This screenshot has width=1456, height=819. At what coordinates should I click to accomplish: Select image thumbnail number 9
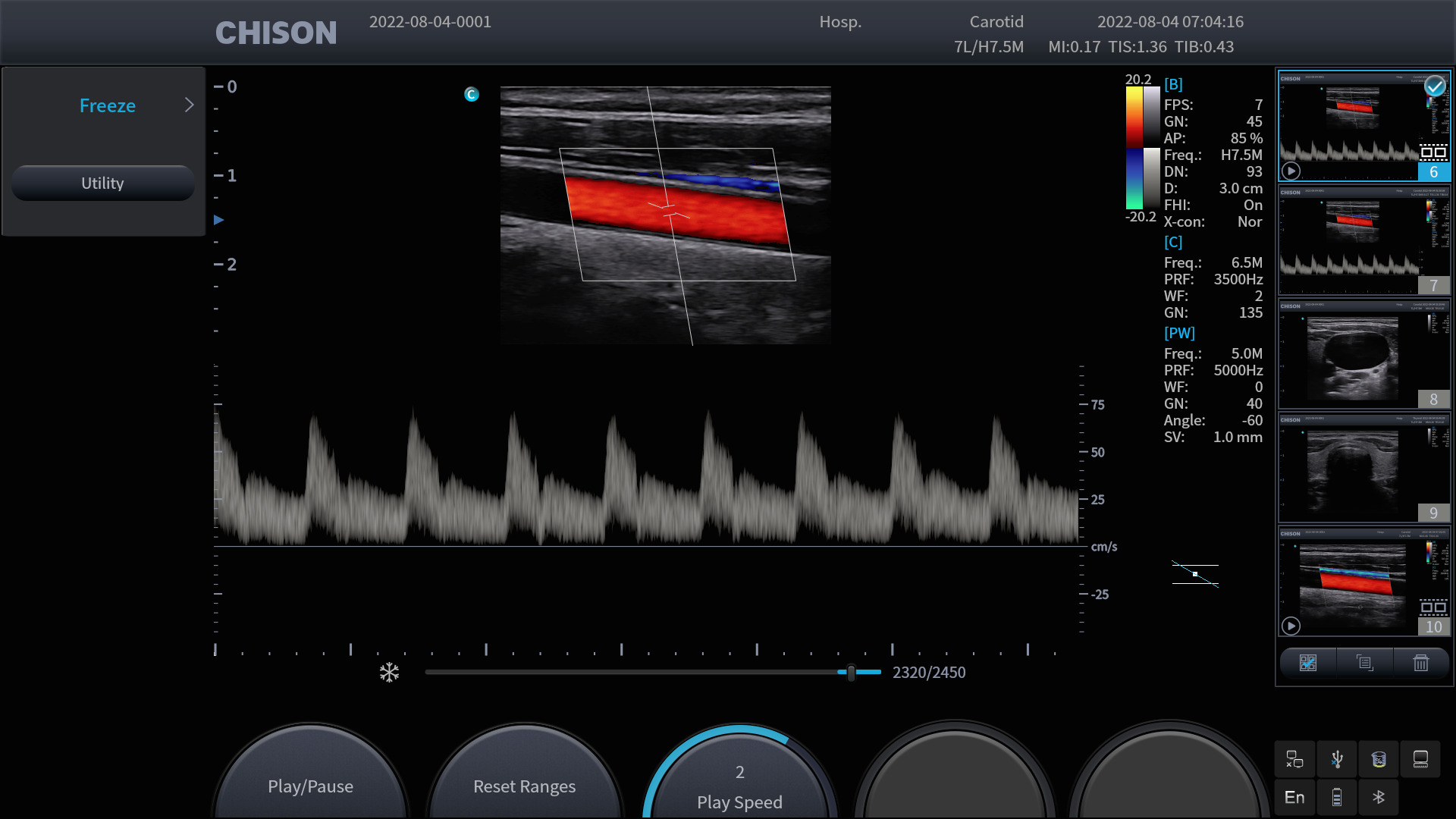(1364, 467)
